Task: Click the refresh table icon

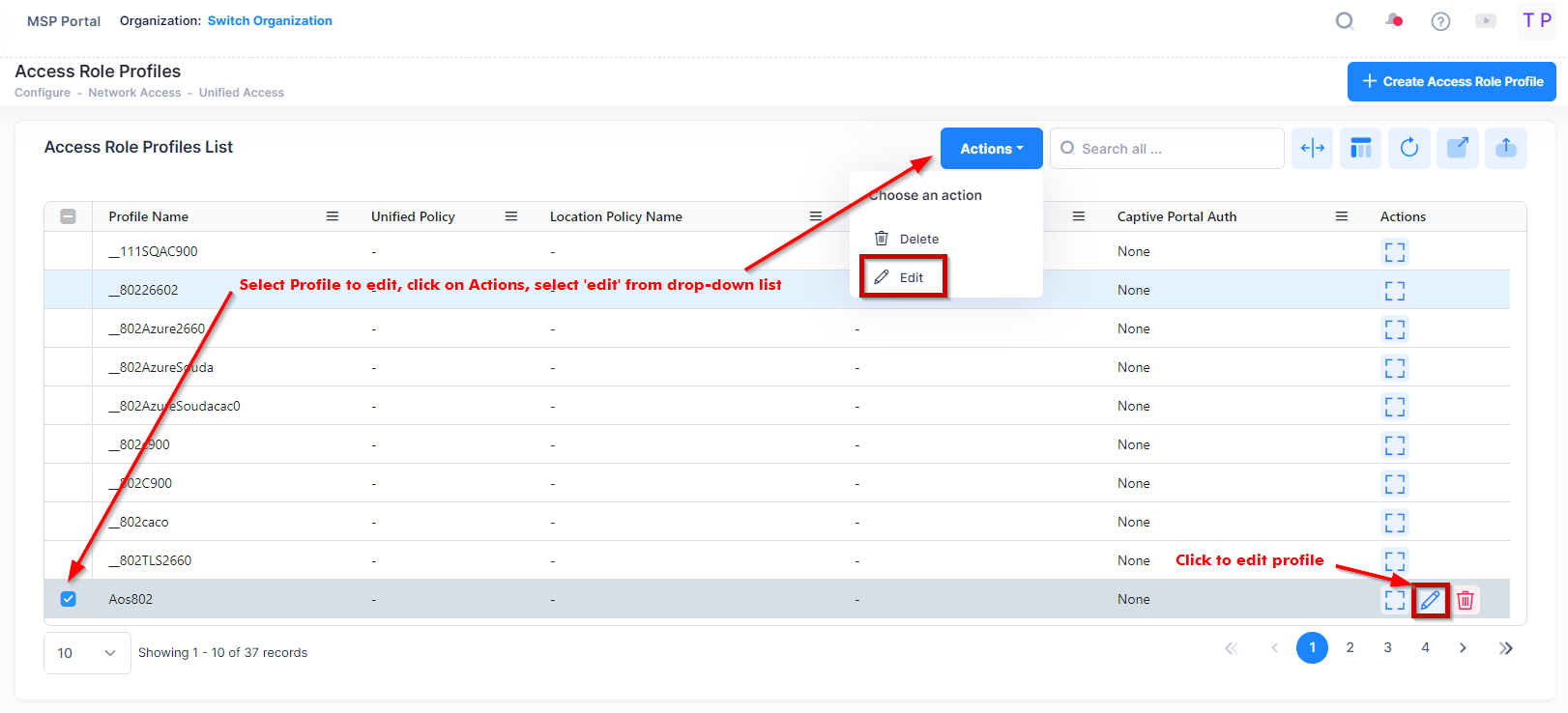Action: click(1408, 148)
